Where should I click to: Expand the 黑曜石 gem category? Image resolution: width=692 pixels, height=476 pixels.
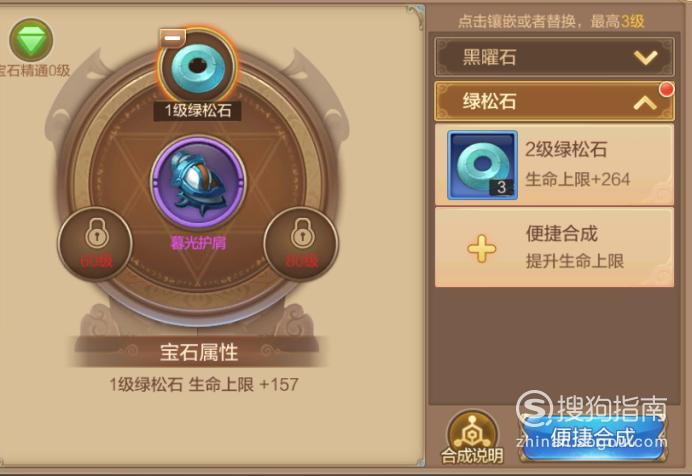click(x=554, y=57)
